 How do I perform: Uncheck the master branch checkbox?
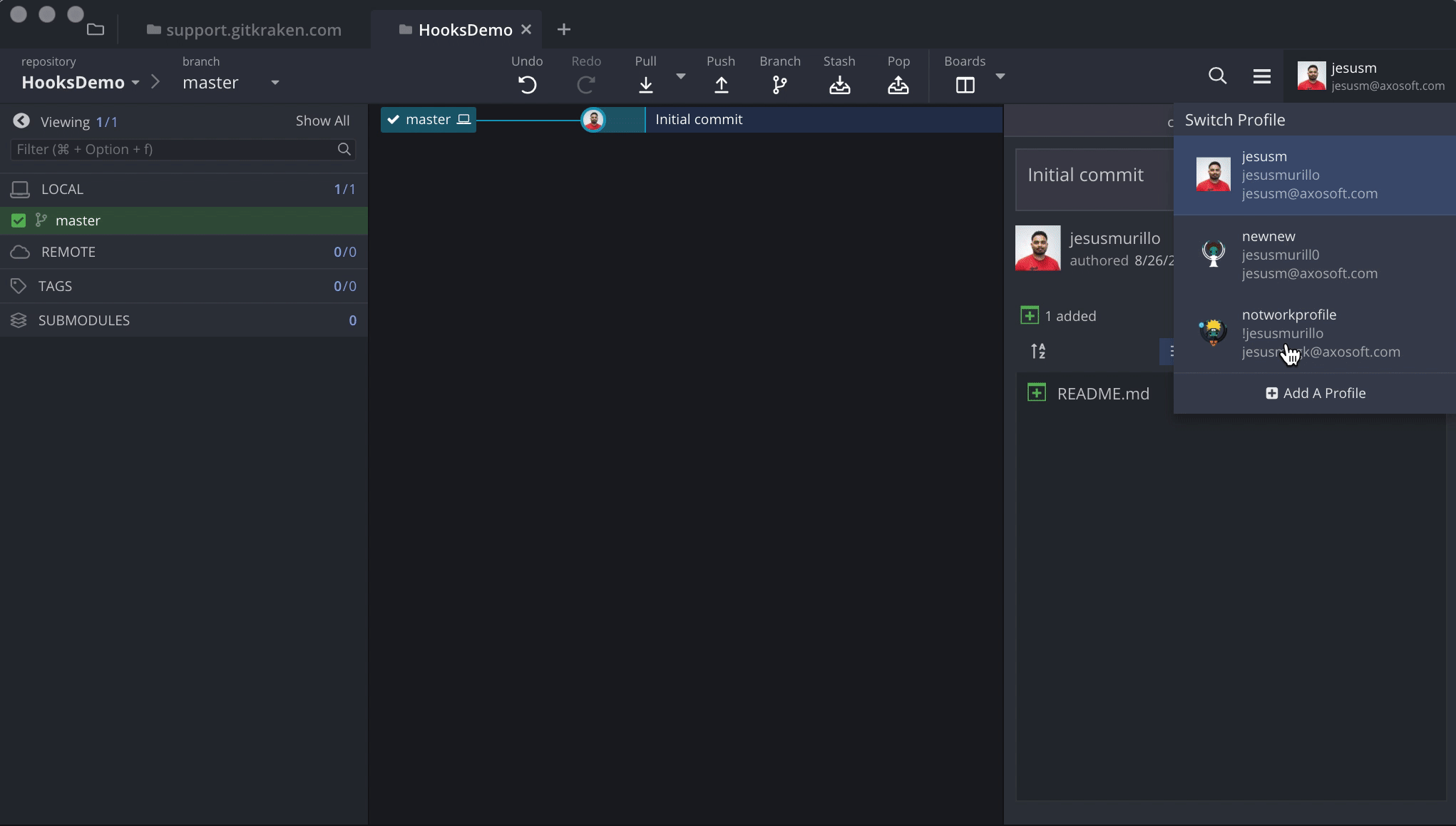point(19,220)
